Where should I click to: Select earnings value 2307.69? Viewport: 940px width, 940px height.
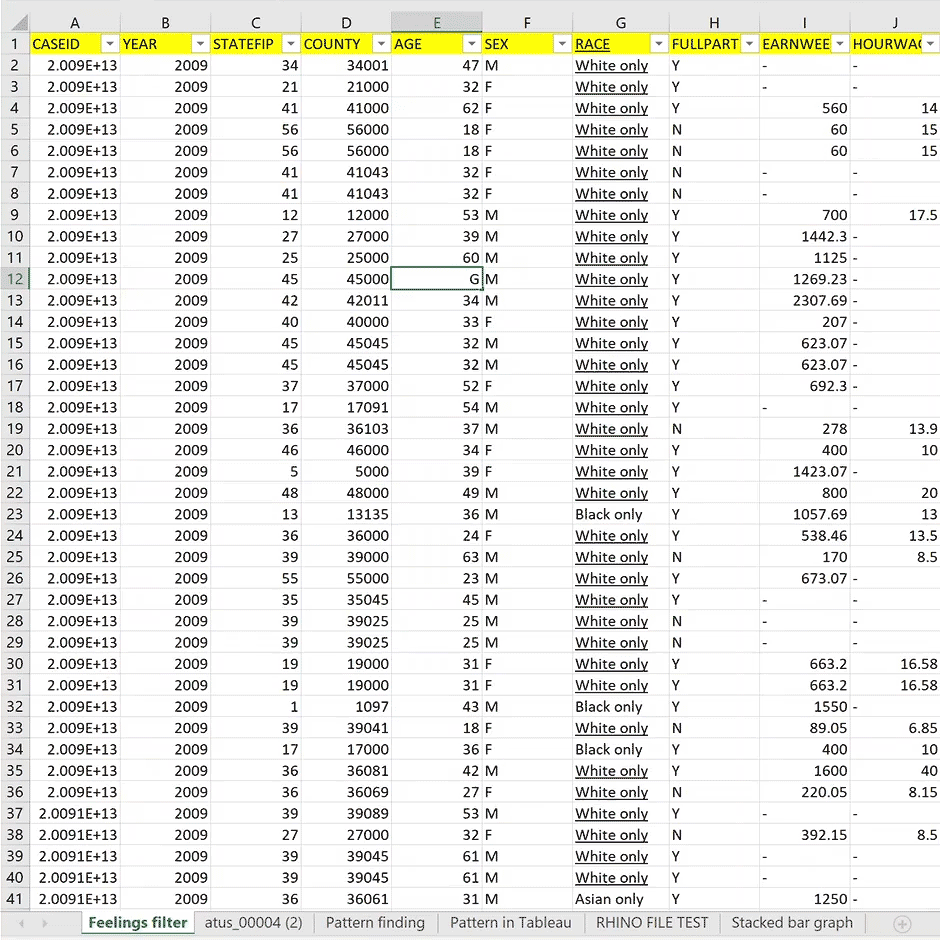[805, 300]
